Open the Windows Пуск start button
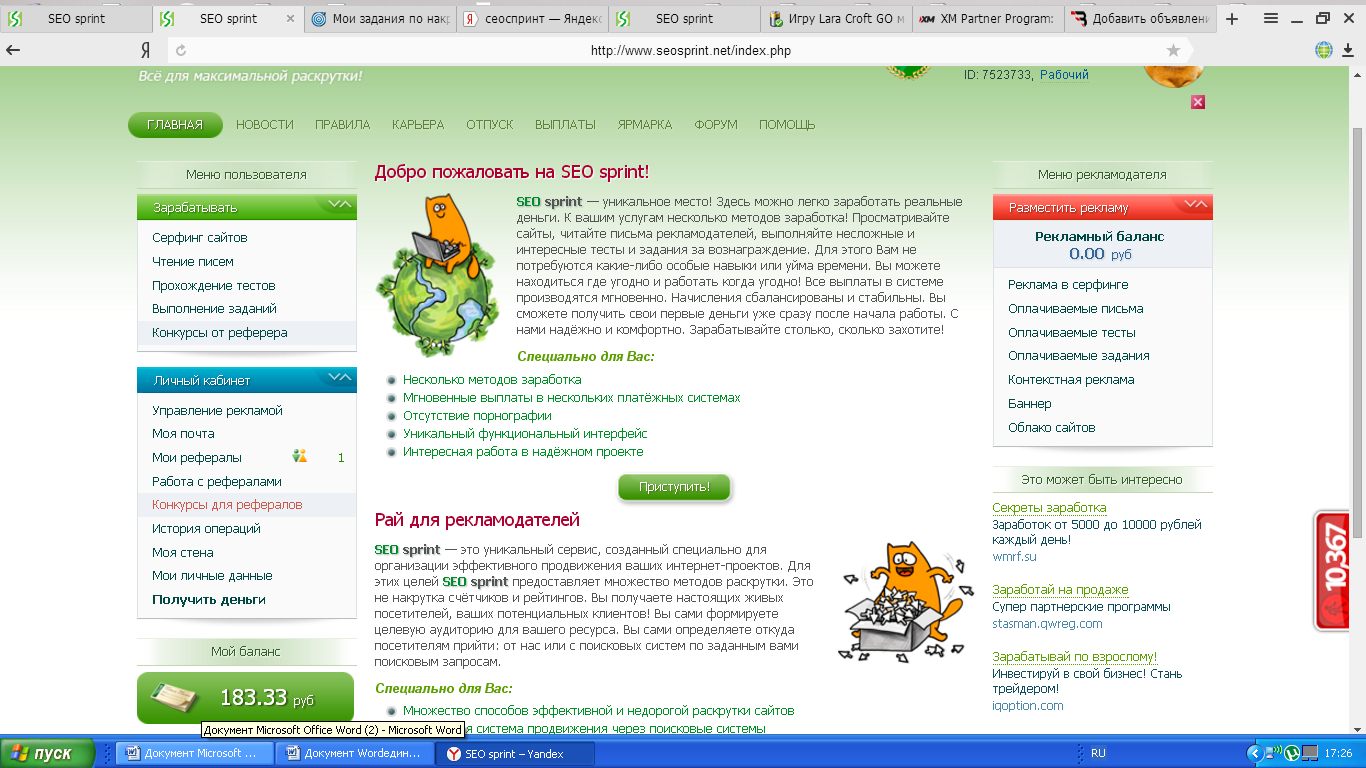Image resolution: width=1366 pixels, height=768 pixels. click(x=47, y=753)
